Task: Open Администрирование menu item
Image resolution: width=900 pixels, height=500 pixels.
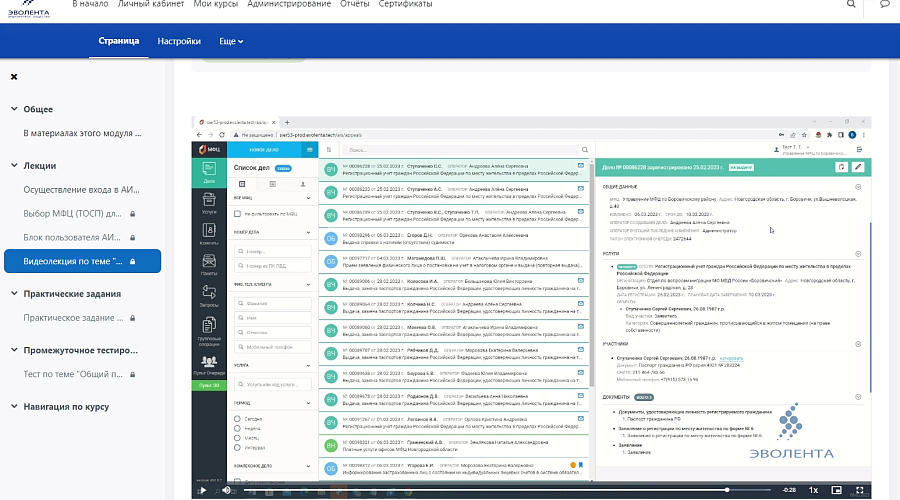Action: (x=289, y=4)
